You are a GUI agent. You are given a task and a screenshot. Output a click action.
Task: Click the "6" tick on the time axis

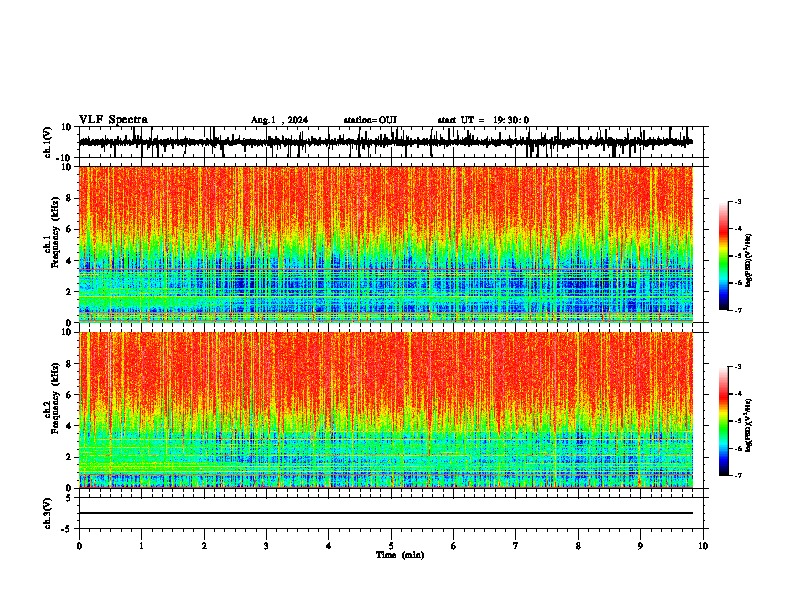(x=454, y=546)
